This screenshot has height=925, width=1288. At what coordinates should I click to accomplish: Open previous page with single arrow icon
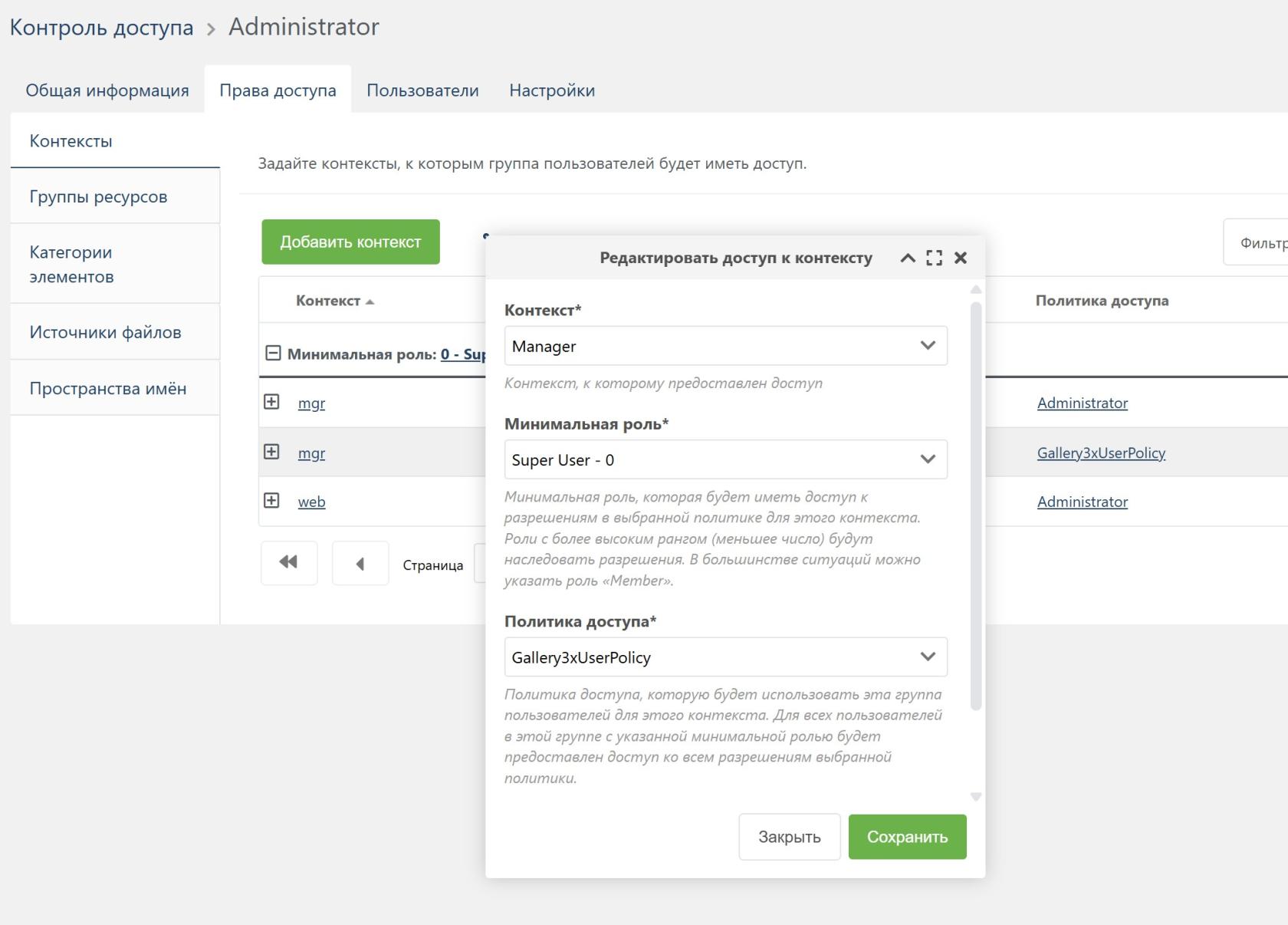(360, 563)
